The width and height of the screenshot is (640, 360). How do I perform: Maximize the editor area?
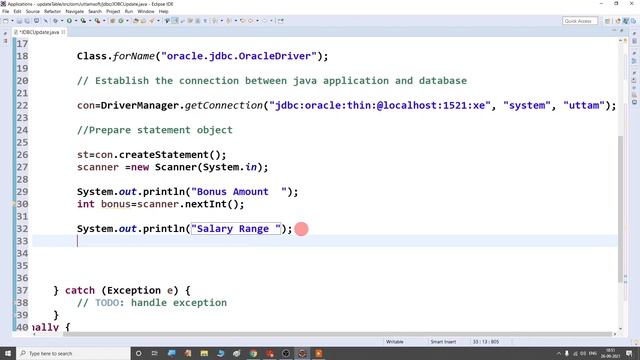621,31
